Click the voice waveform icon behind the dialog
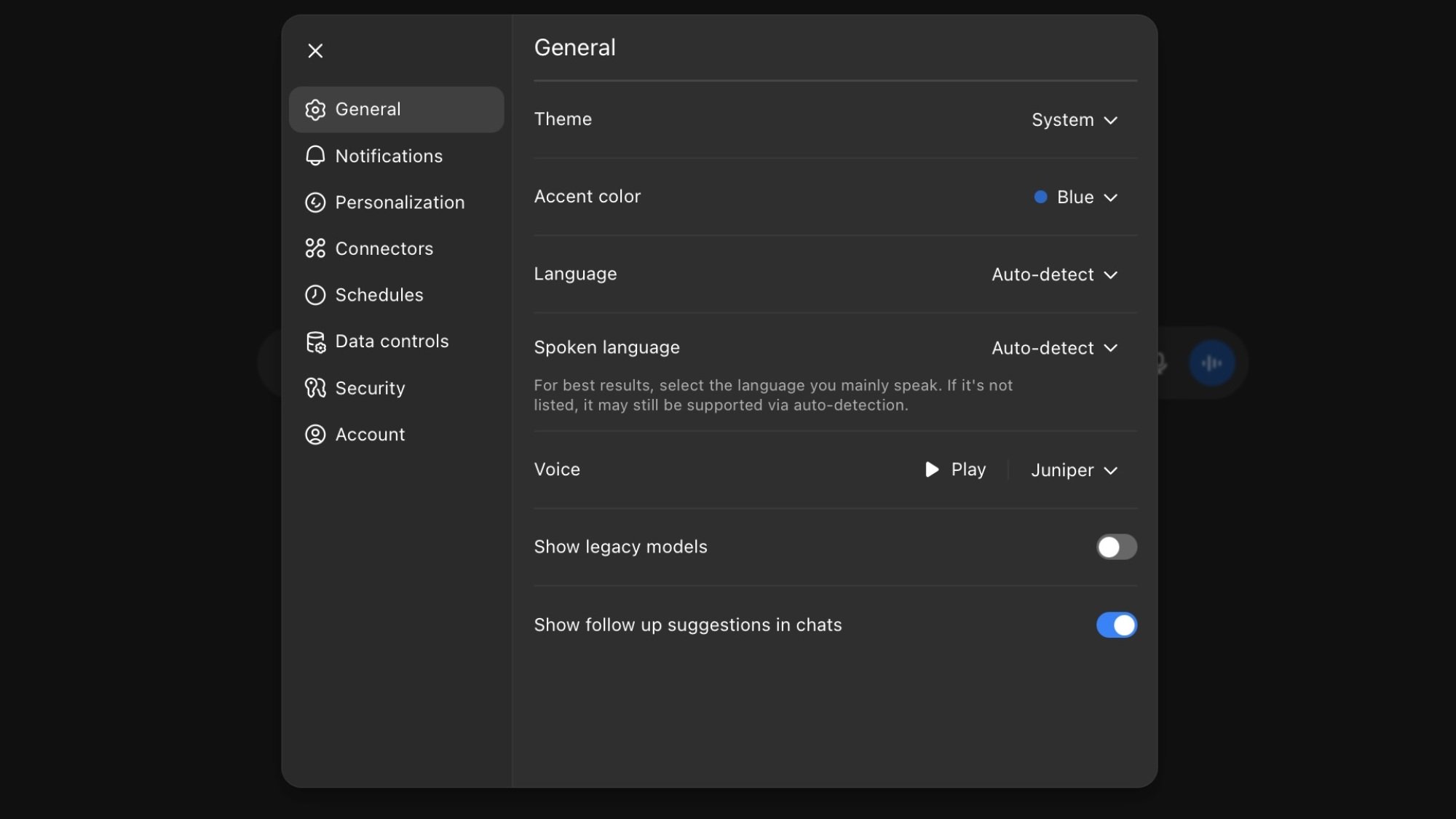This screenshot has width=1456, height=819. (1211, 363)
